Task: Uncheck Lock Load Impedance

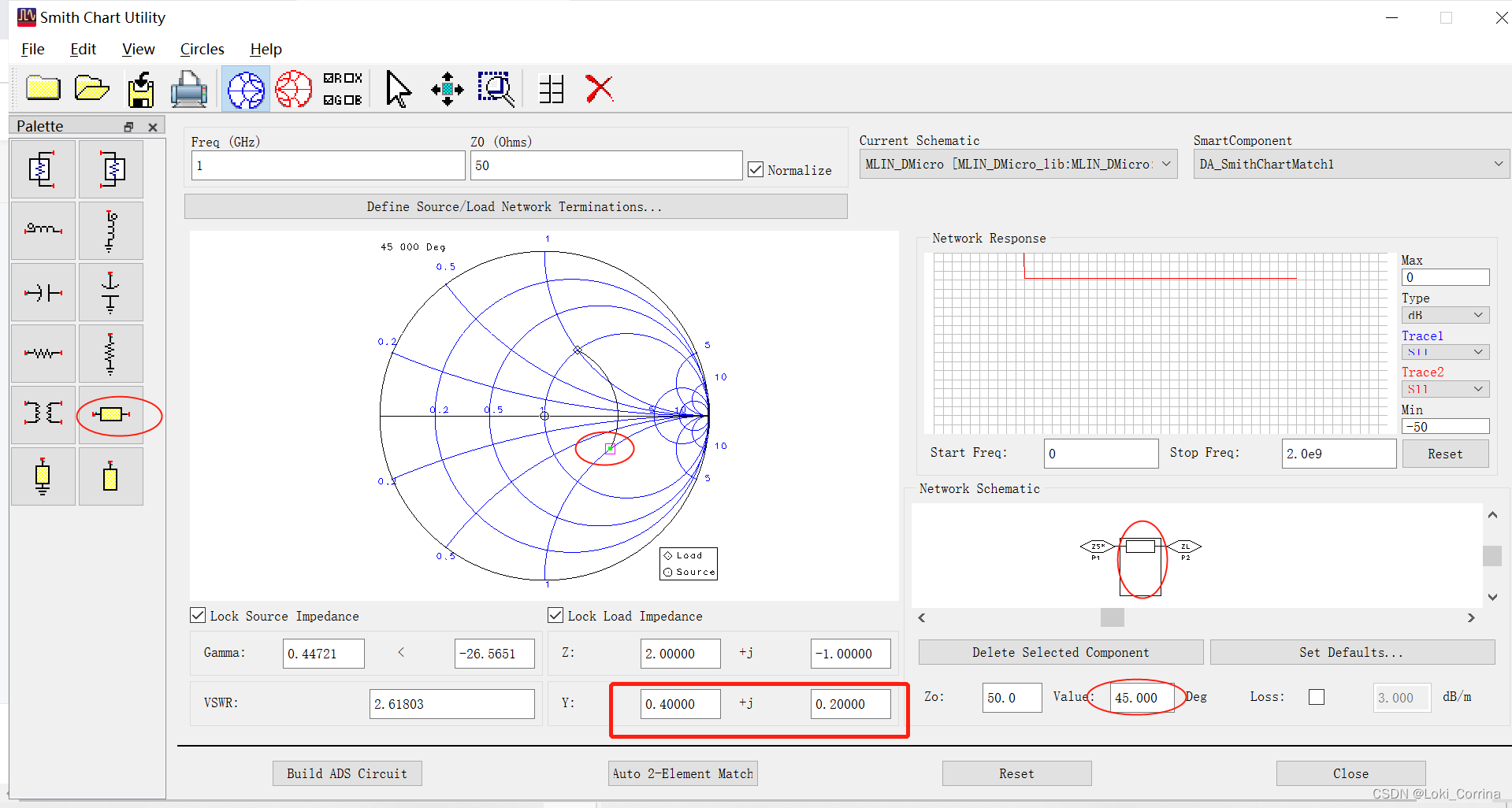Action: 555,615
